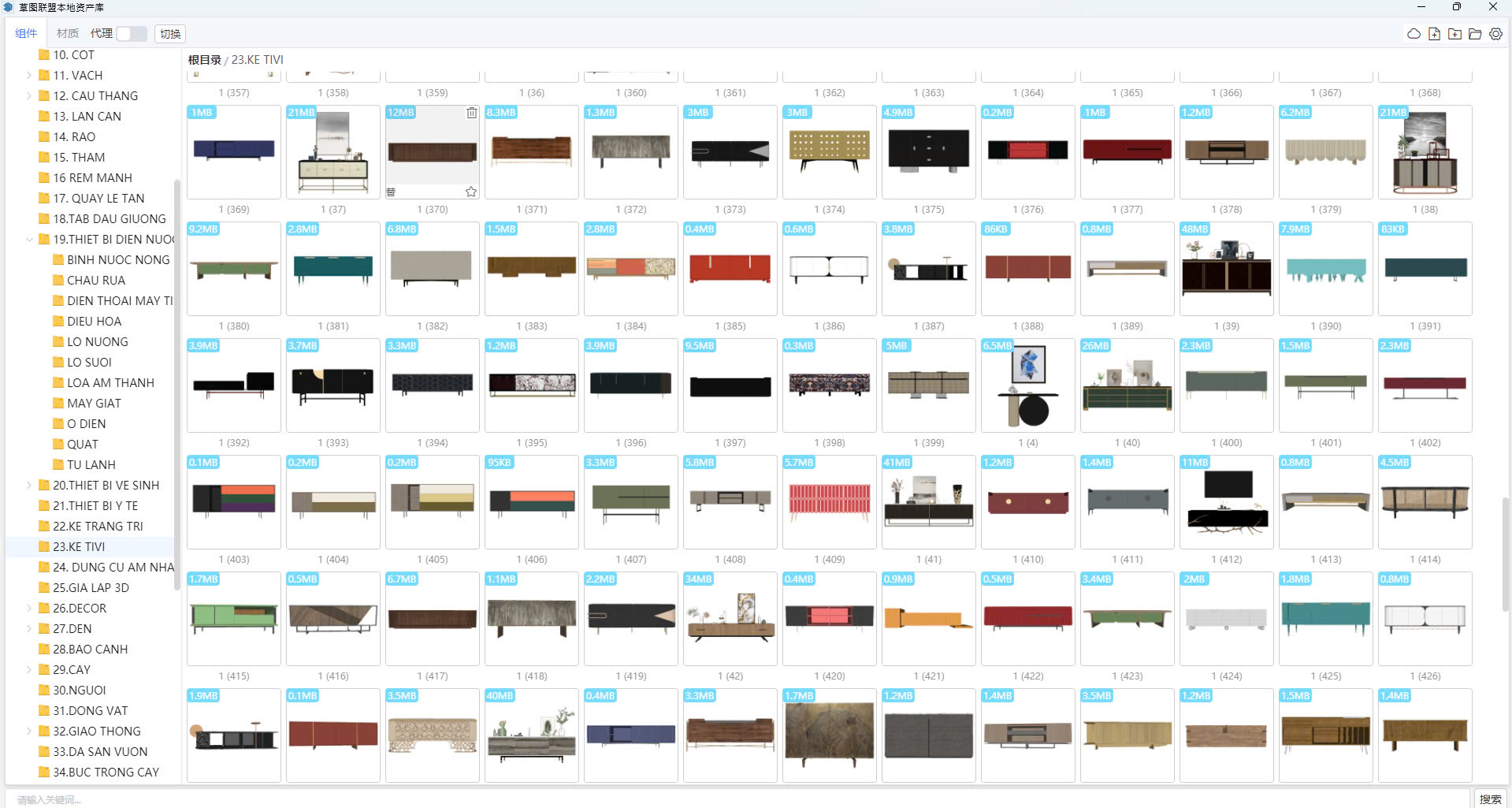Image resolution: width=1512 pixels, height=808 pixels.
Task: Select the red TV cabinet thumbnail 1 (385)
Action: (x=730, y=269)
